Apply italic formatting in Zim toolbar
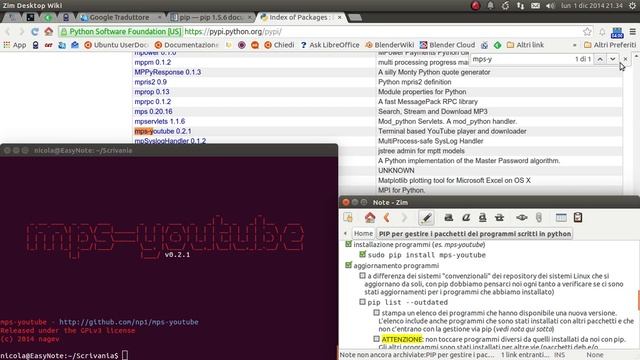Image resolution: width=640 pixels, height=360 pixels. pyautogui.click(x=466, y=218)
